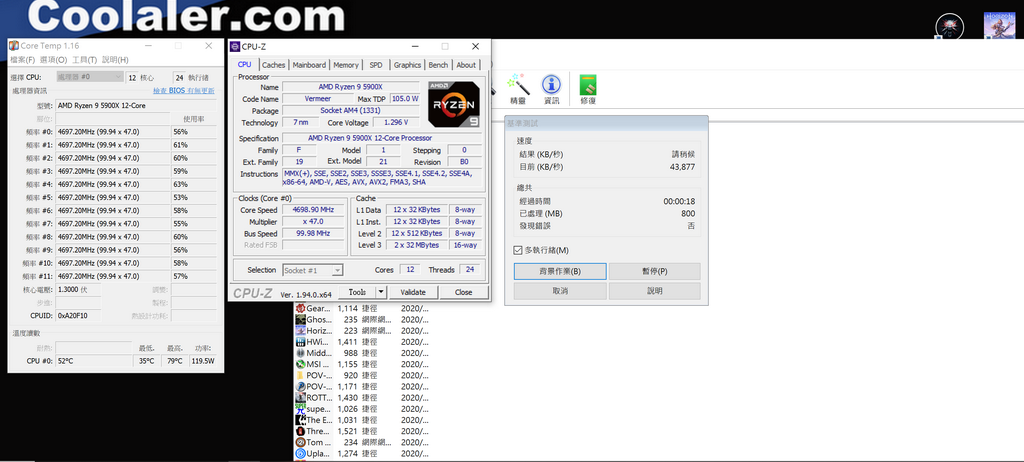This screenshot has height=462, width=1024.
Task: Select the Ghos... list entry icon
Action: coord(300,320)
